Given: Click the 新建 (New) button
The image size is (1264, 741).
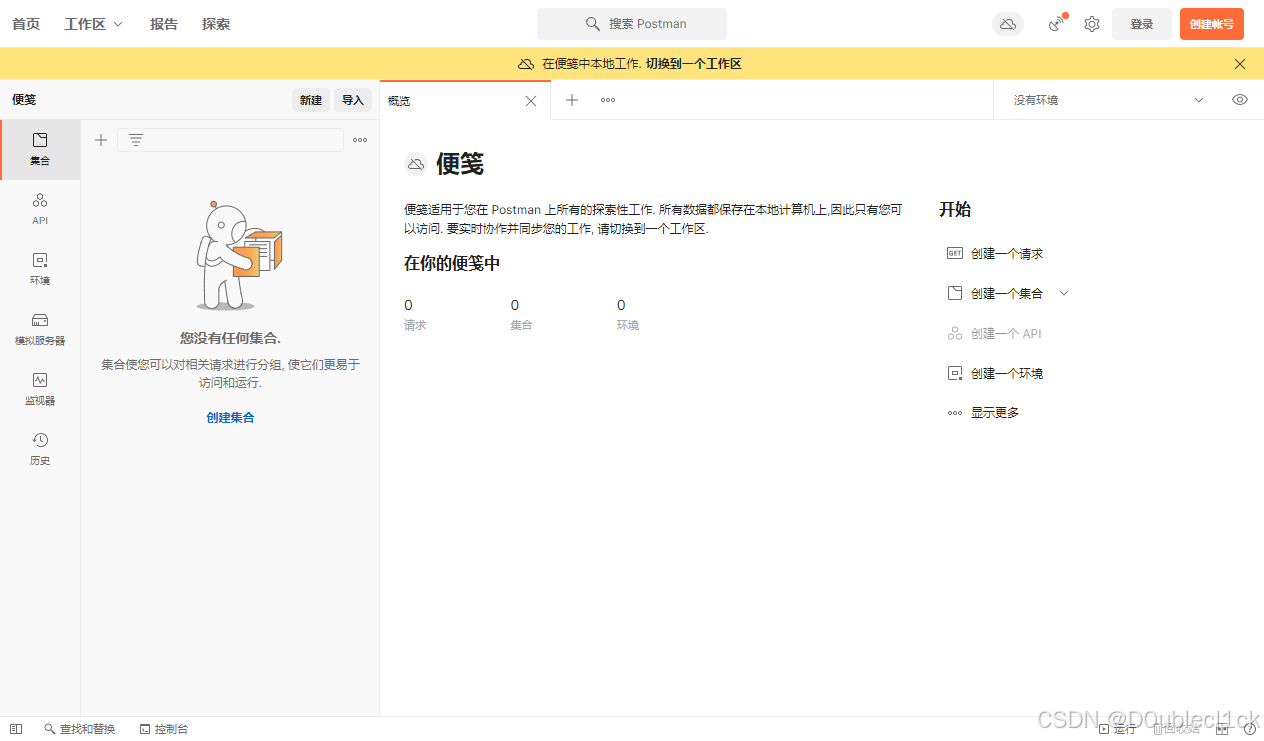Looking at the screenshot, I should (311, 100).
